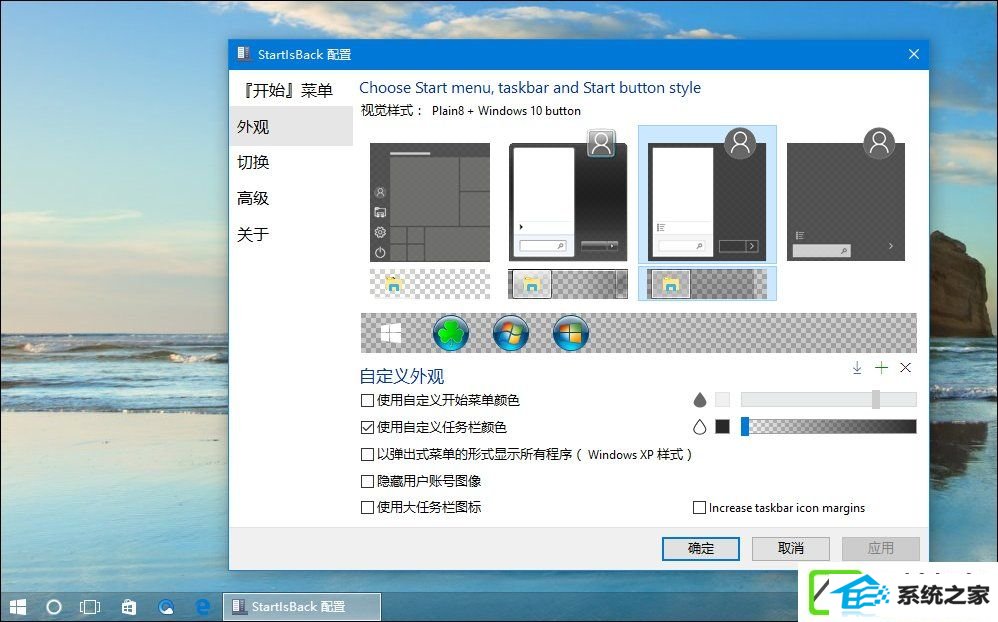Viewport: 998px width, 622px height.
Task: Go to the 关于 about page
Action: click(x=290, y=234)
